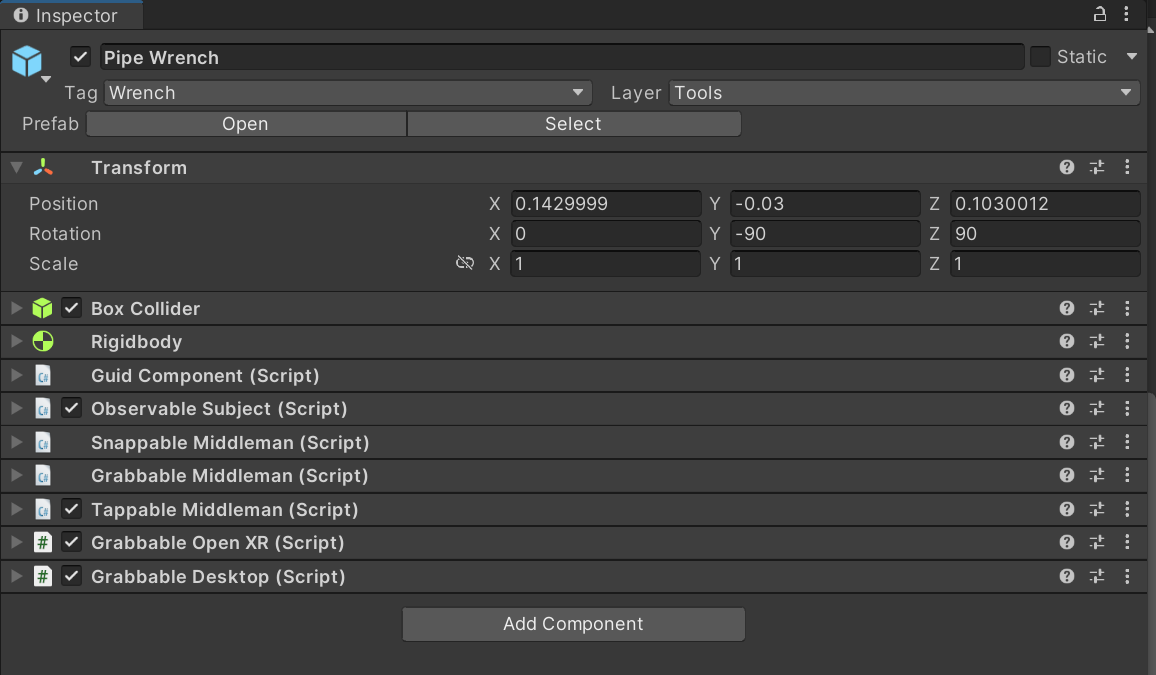
Task: Click the Guid Component help icon
Action: (1067, 376)
